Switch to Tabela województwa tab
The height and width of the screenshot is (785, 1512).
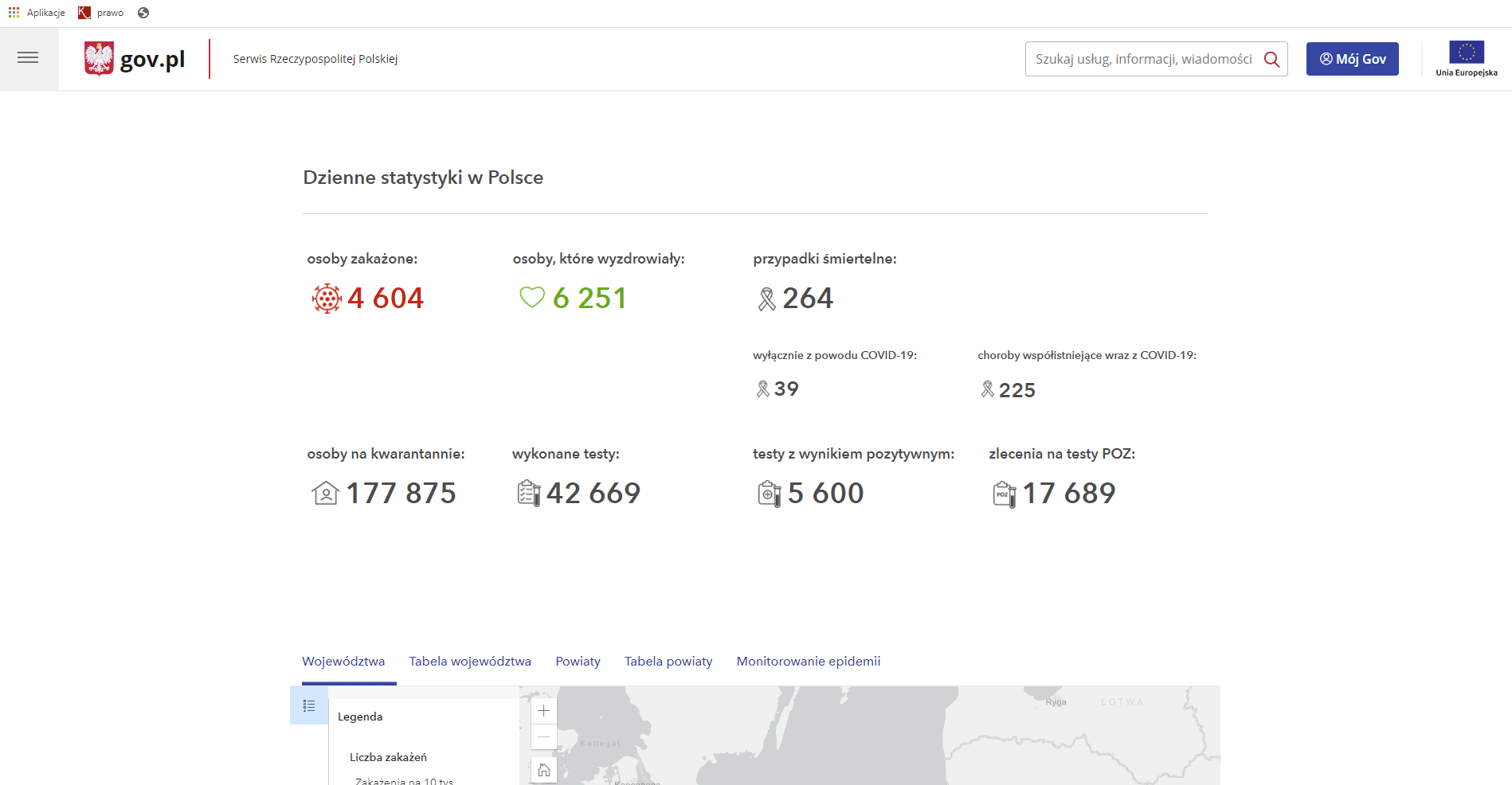[470, 662]
